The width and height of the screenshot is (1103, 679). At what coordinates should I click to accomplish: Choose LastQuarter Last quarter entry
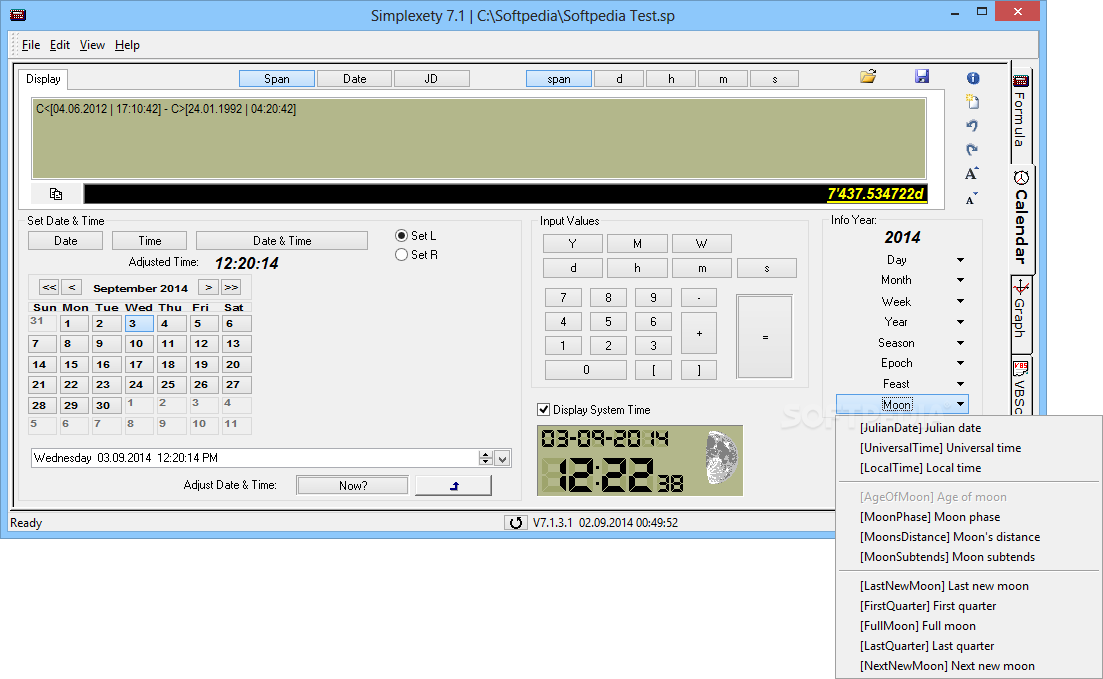click(x=926, y=646)
